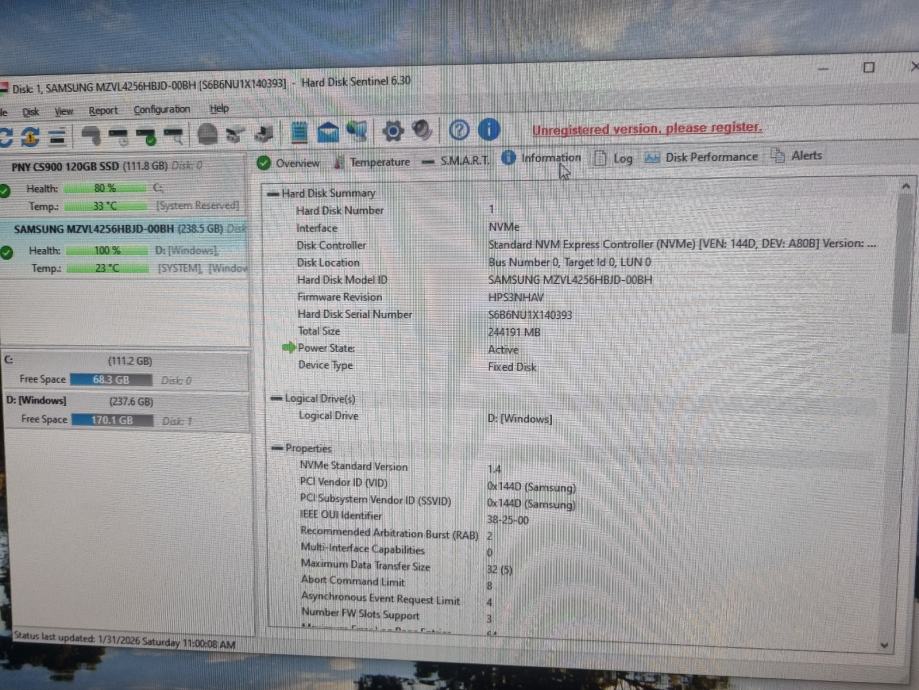
Task: Open the Disk Performance tab
Action: tap(701, 157)
